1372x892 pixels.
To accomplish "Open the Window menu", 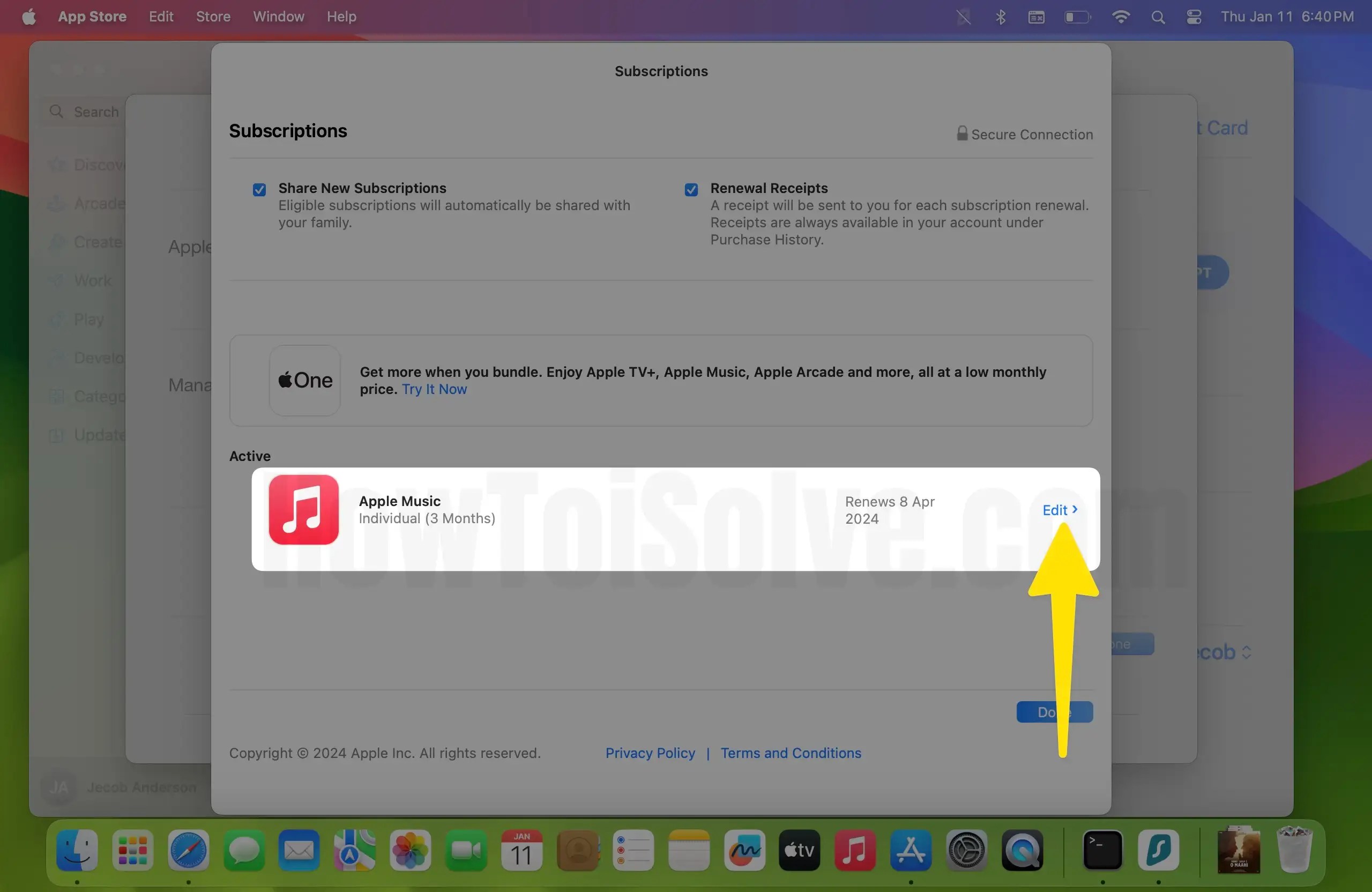I will click(278, 17).
